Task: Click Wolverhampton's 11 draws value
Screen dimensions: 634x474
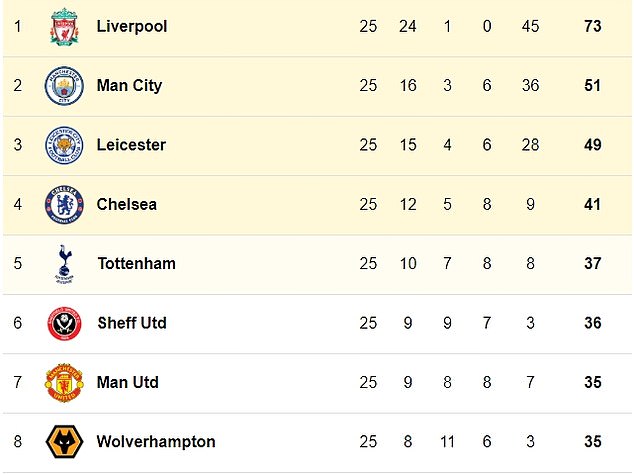Action: tap(447, 442)
